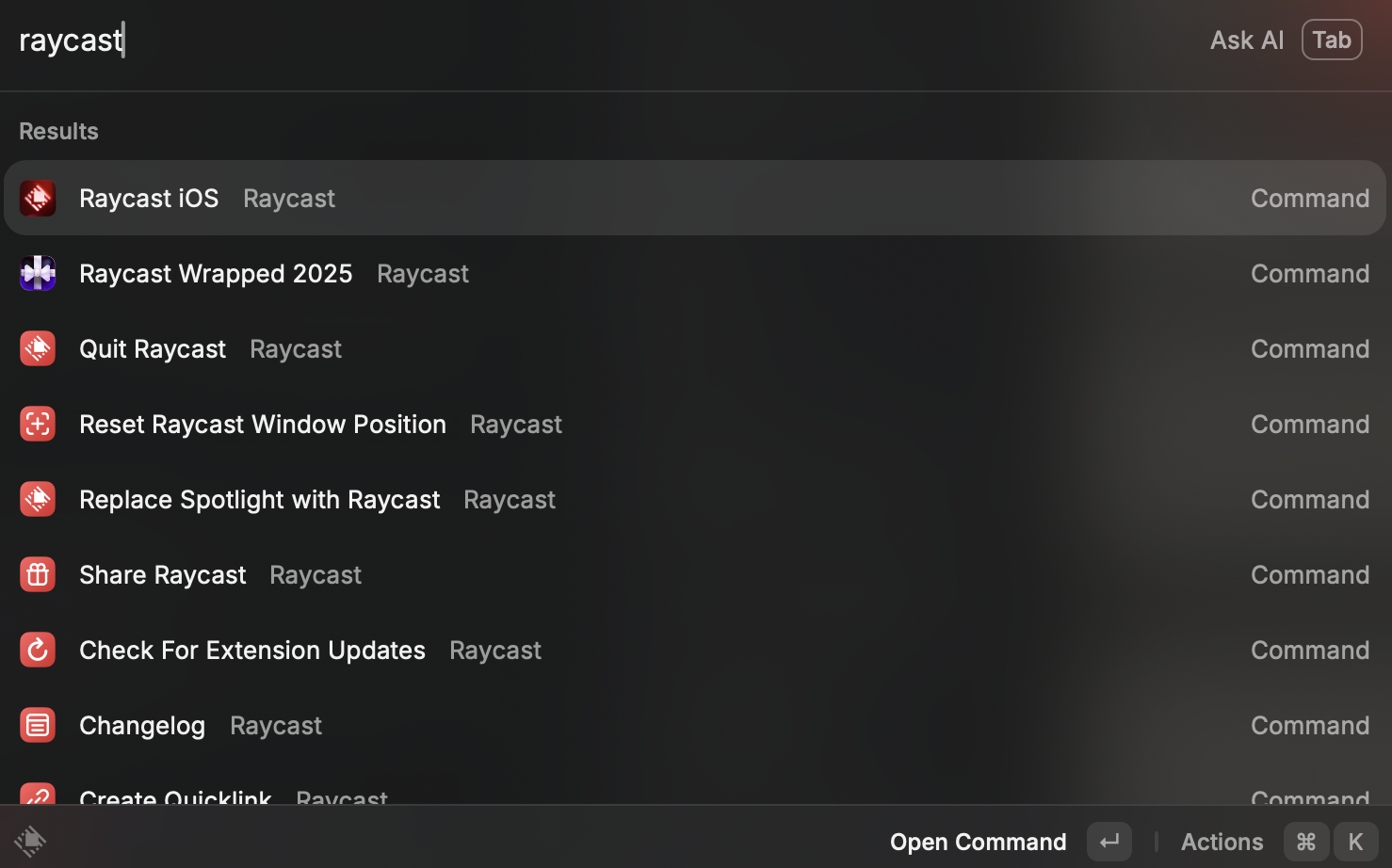Click the Replace Spotlight with Raycast icon
1392x868 pixels.
point(38,500)
